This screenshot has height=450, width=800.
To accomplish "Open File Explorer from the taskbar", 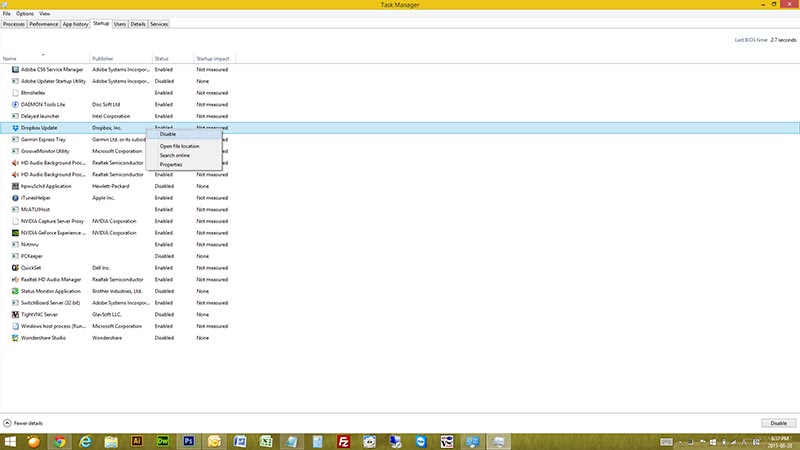I will [x=111, y=441].
